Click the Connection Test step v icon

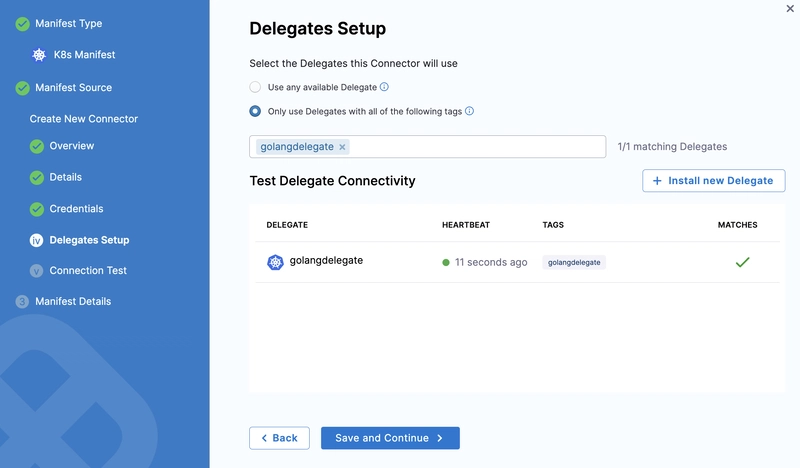[x=36, y=271]
